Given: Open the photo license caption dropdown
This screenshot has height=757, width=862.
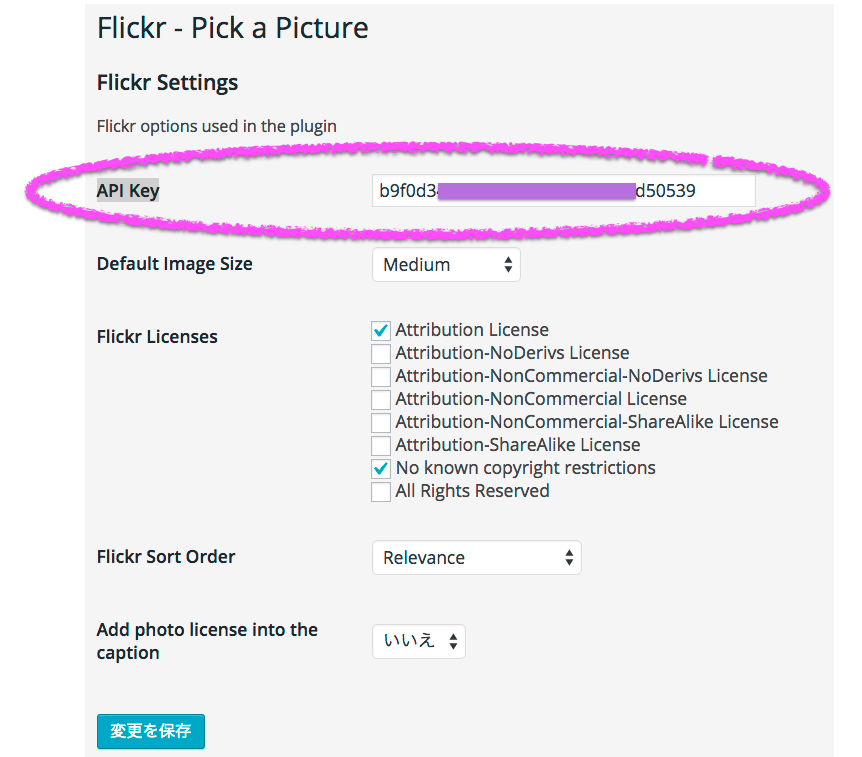Looking at the screenshot, I should tap(419, 642).
